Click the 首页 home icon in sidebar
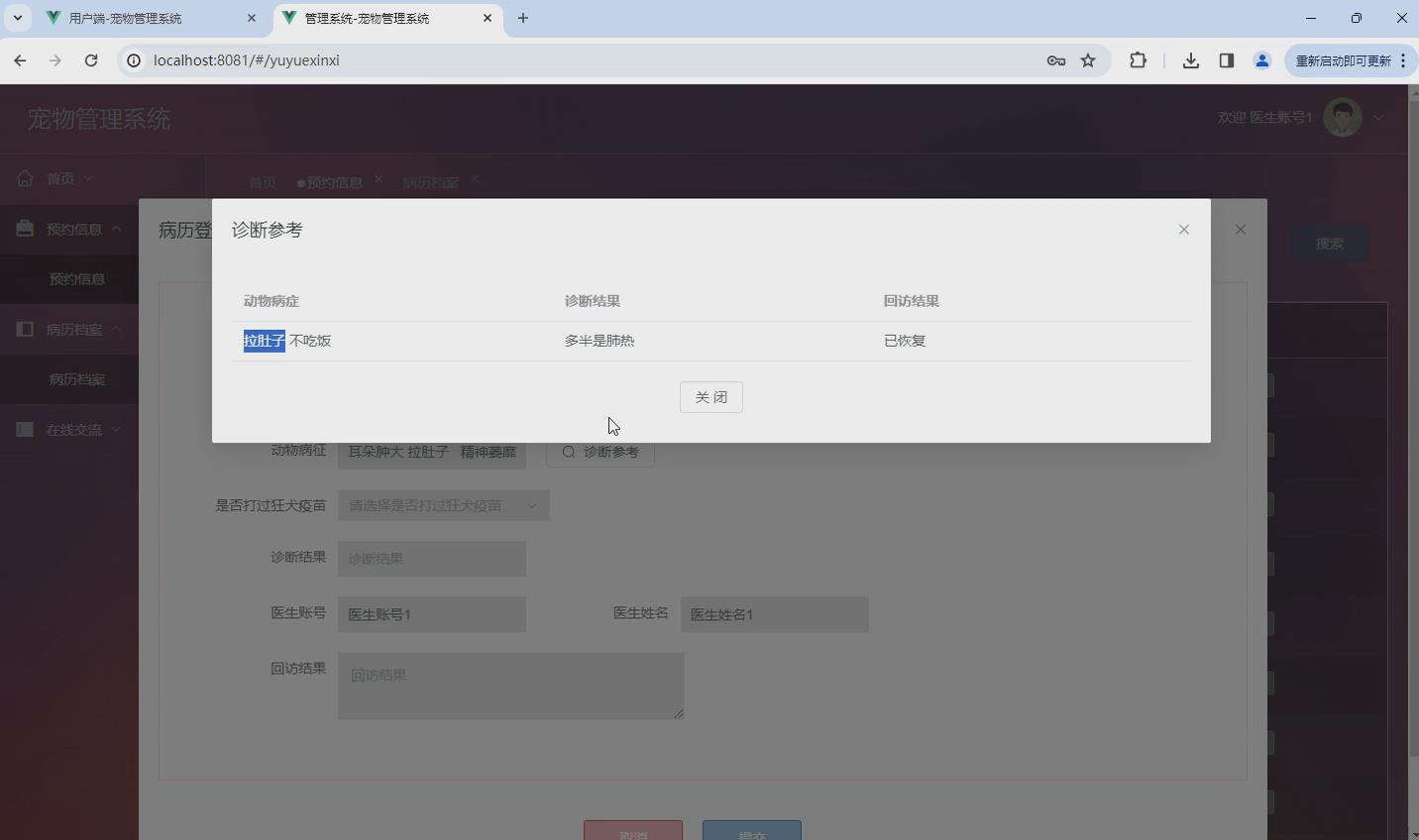 (x=24, y=178)
